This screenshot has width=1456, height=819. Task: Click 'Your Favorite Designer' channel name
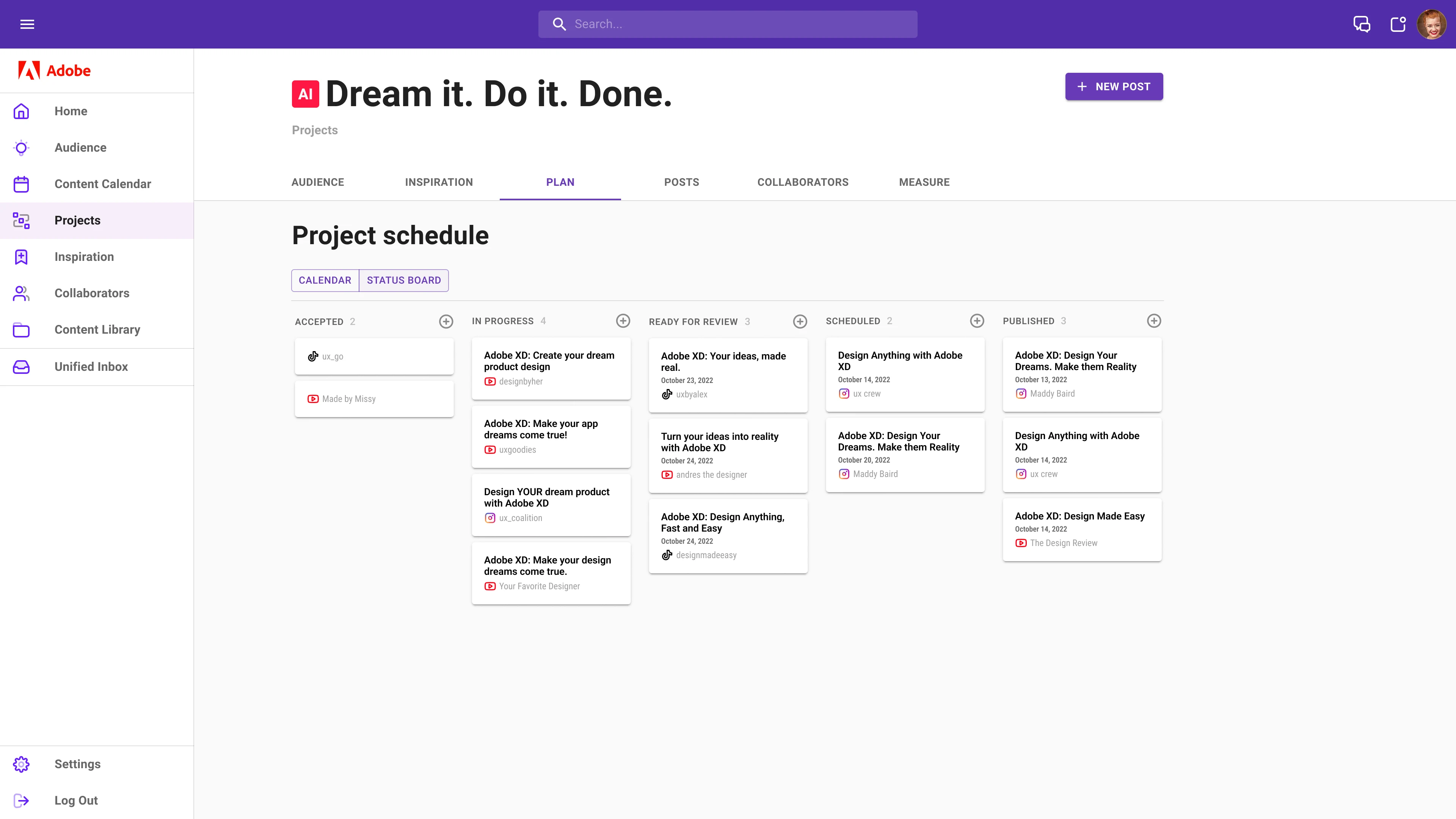[x=539, y=586]
